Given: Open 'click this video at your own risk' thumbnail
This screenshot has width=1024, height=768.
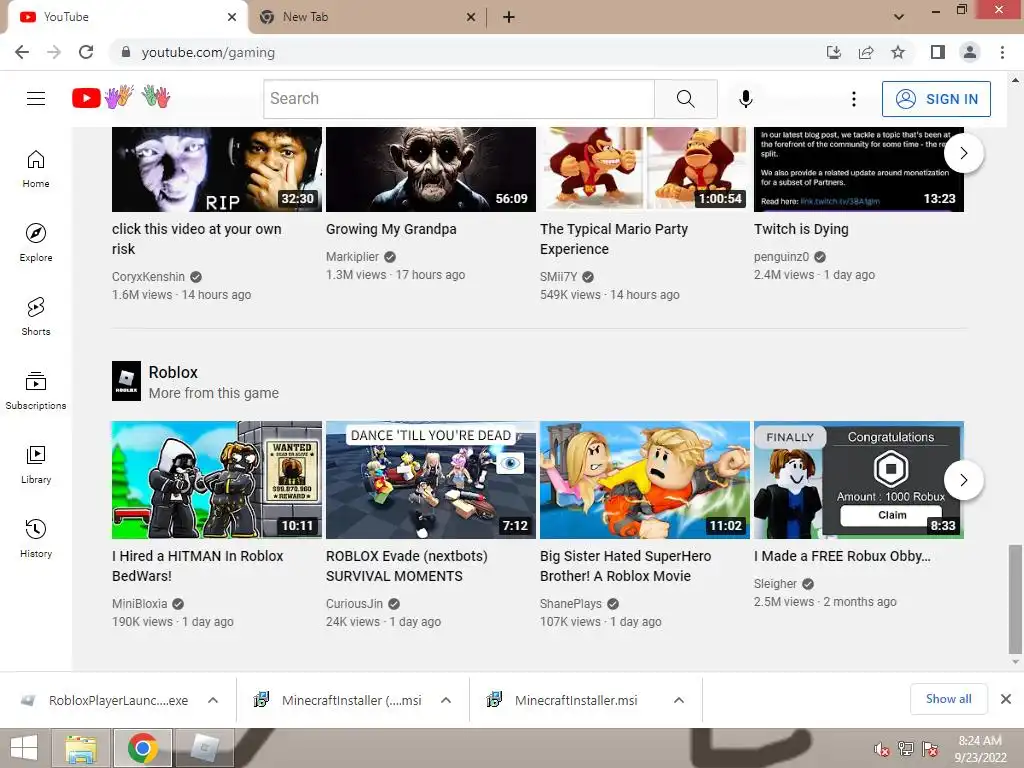Looking at the screenshot, I should pyautogui.click(x=217, y=169).
